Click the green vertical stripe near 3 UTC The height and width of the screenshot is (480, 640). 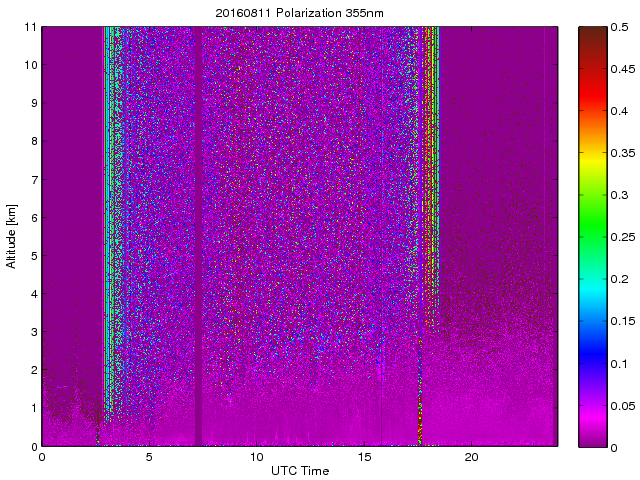tap(108, 200)
